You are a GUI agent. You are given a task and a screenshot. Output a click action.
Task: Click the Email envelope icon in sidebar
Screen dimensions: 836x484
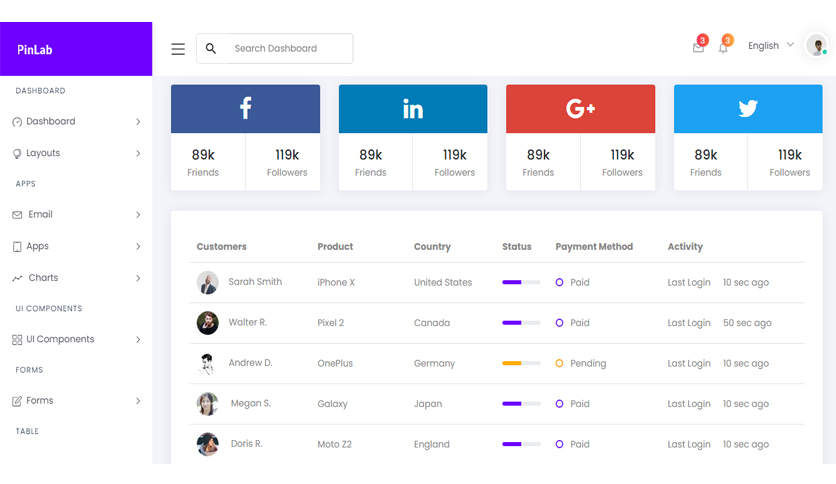coord(17,215)
